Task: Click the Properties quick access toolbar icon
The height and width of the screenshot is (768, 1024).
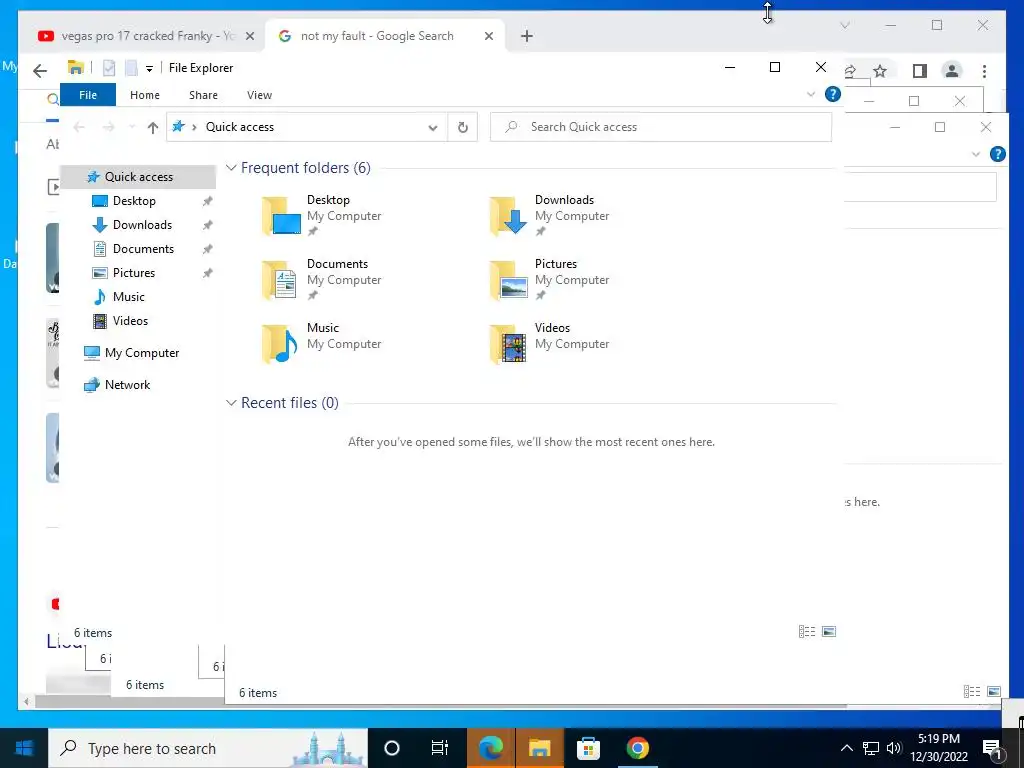Action: click(x=109, y=68)
